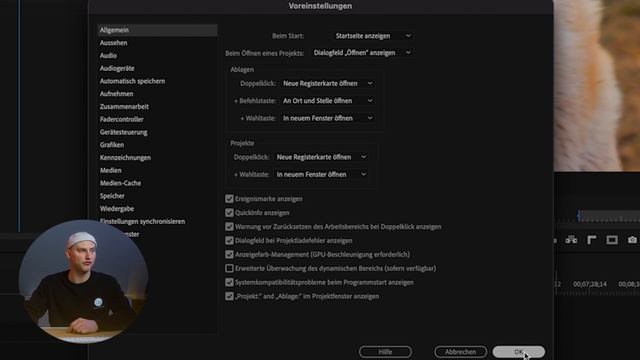
Task: Click the Projekte group label
Action: point(242,143)
